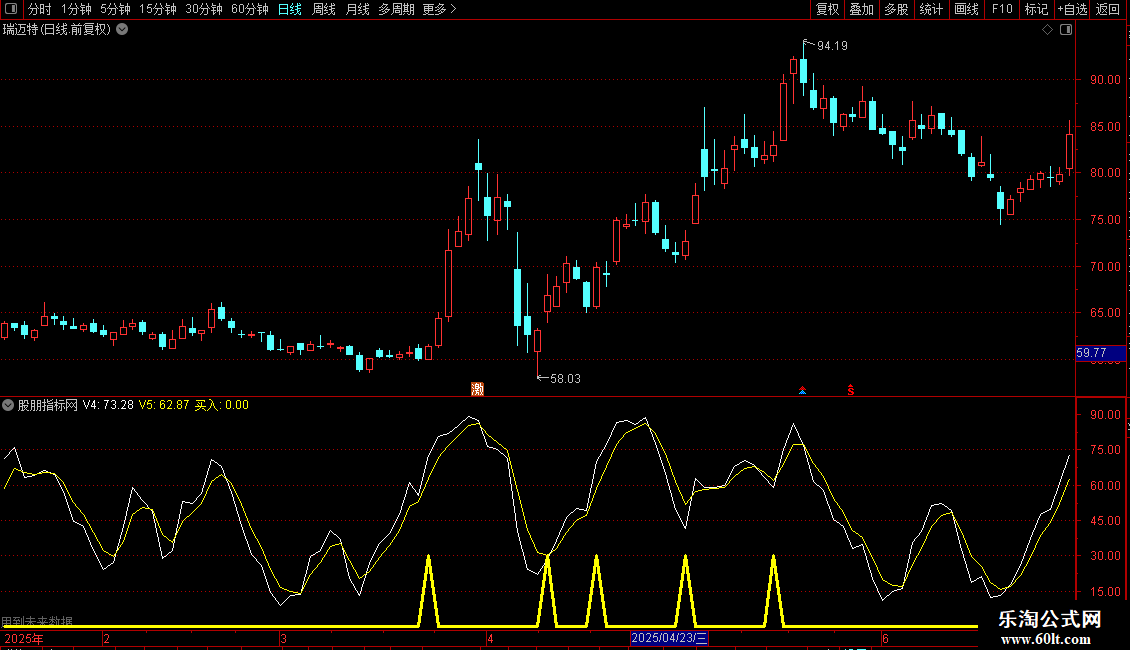
Task: Select the 60分钟 period
Action: click(x=250, y=9)
